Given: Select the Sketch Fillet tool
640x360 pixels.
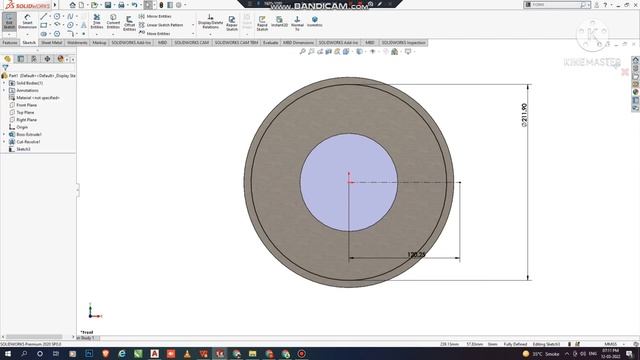Looking at the screenshot, I should click(70, 34).
